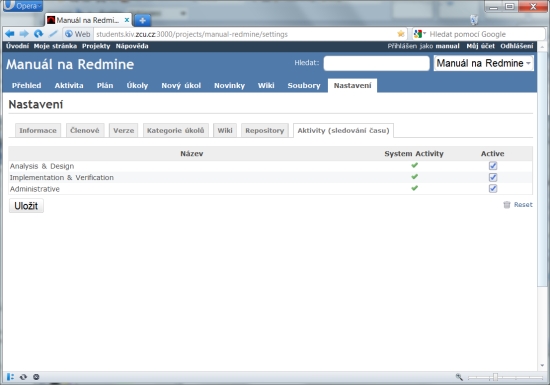Click the Uložit button
Image resolution: width=550 pixels, height=385 pixels.
pos(26,206)
